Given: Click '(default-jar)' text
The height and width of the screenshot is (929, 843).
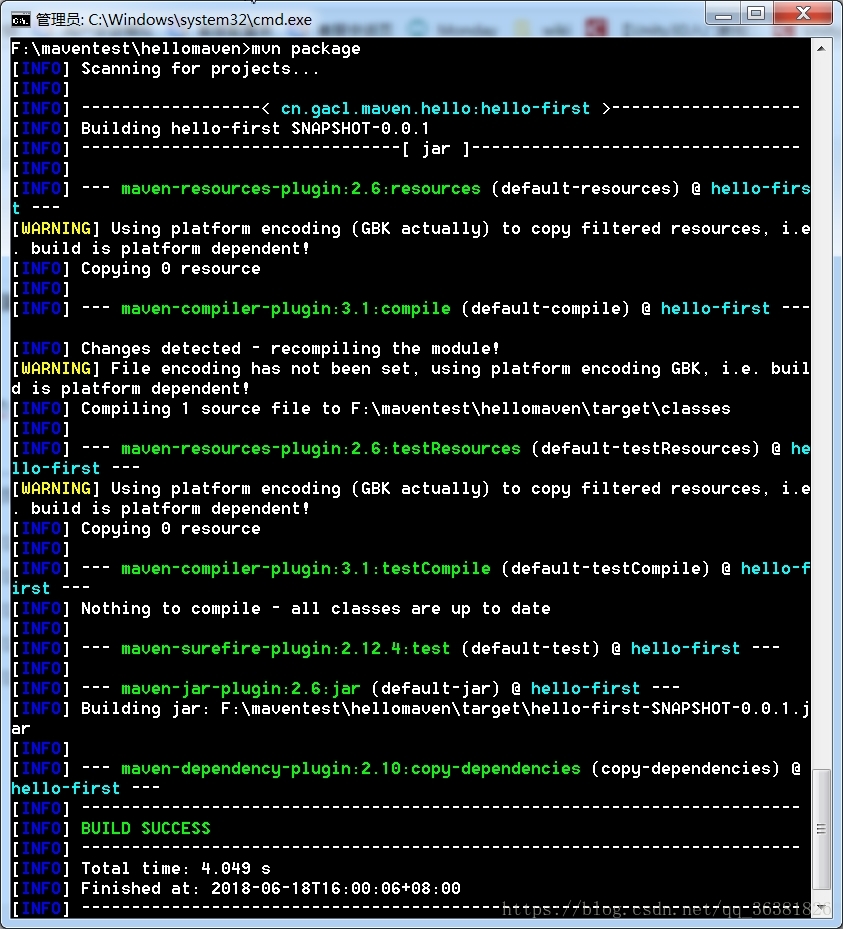Looking at the screenshot, I should coord(435,688).
